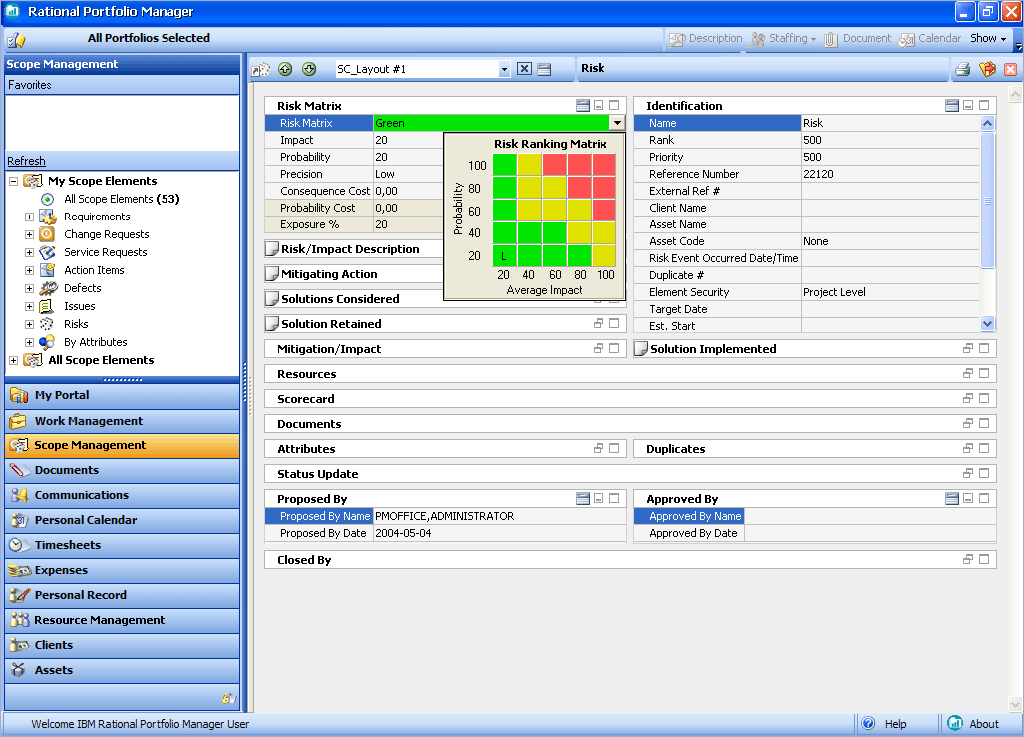Click the Expenses money icon
Image resolution: width=1024 pixels, height=737 pixels.
pos(20,571)
